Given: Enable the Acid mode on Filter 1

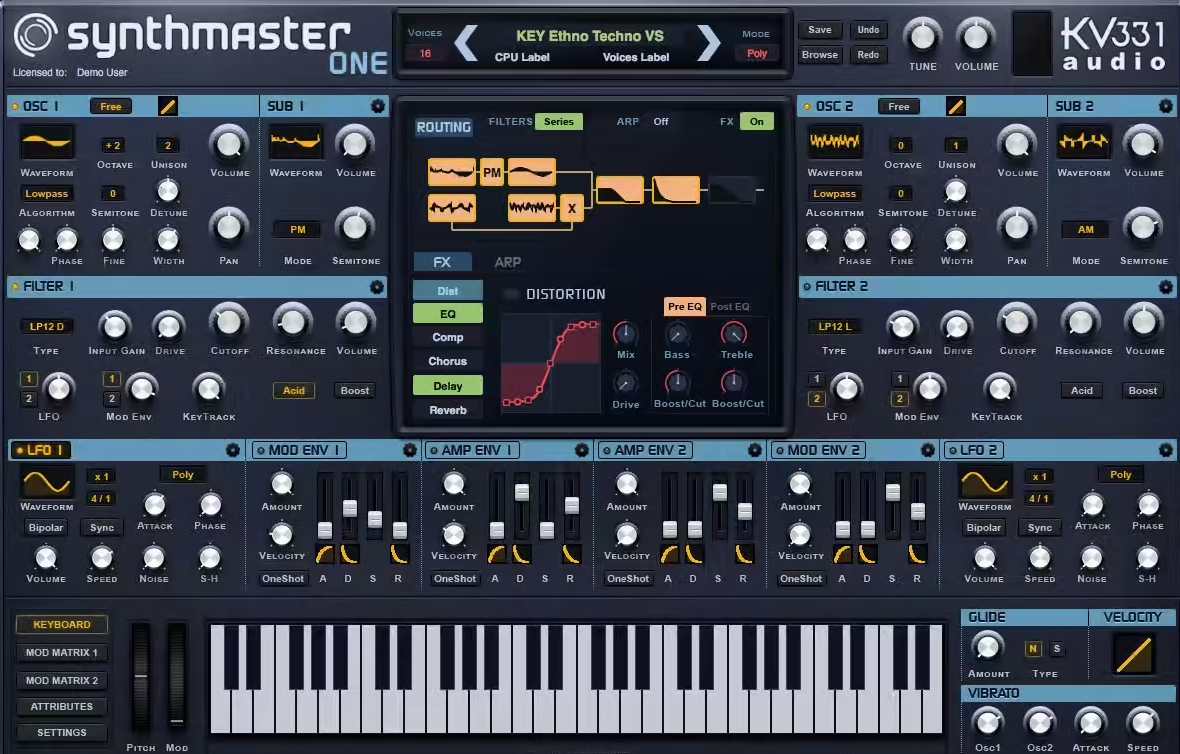Looking at the screenshot, I should pos(293,391).
